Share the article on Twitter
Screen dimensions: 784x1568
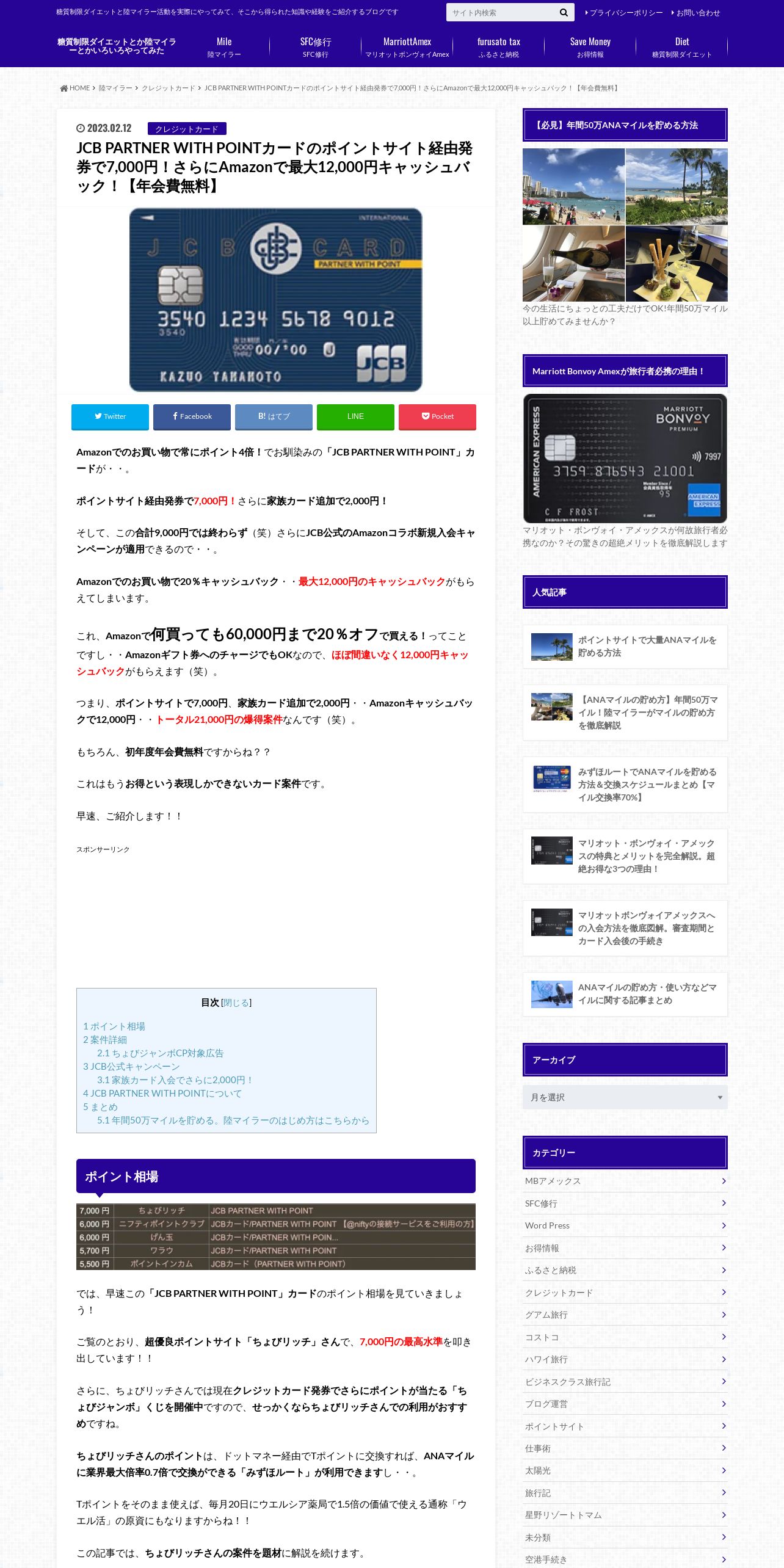tap(110, 416)
